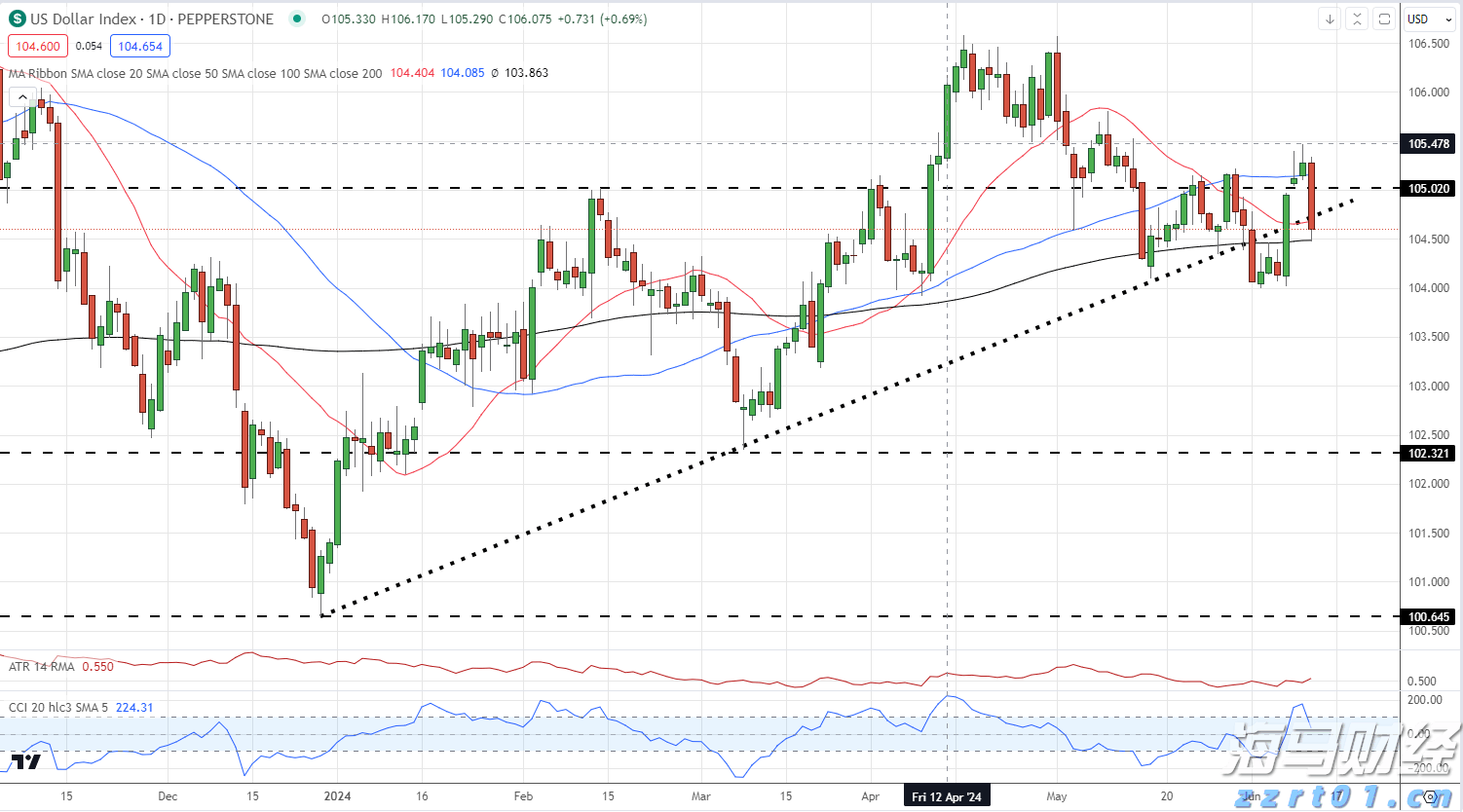Click the collapse pane chevrons icon
The image size is (1463, 812).
pyautogui.click(x=1357, y=18)
